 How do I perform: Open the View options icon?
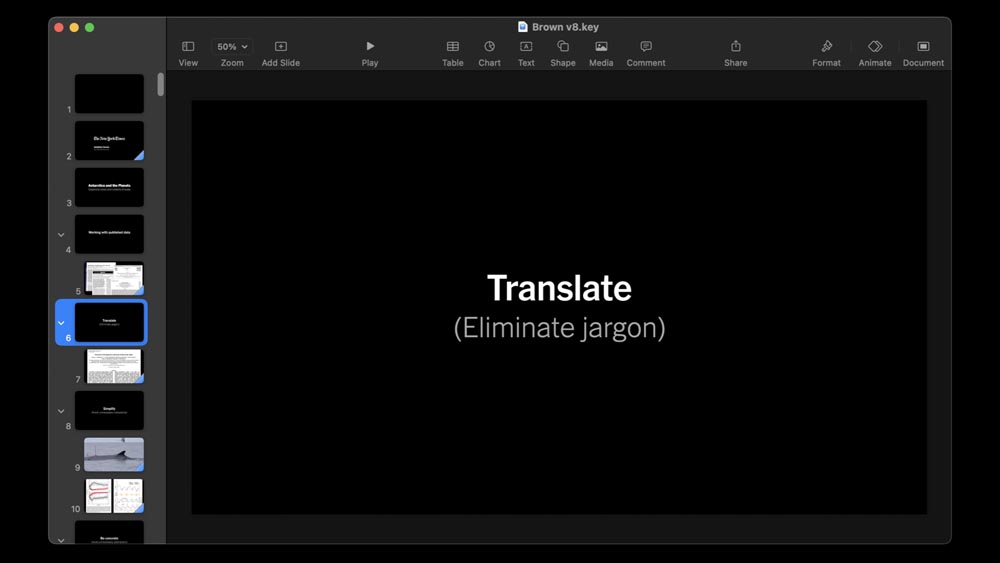[188, 47]
